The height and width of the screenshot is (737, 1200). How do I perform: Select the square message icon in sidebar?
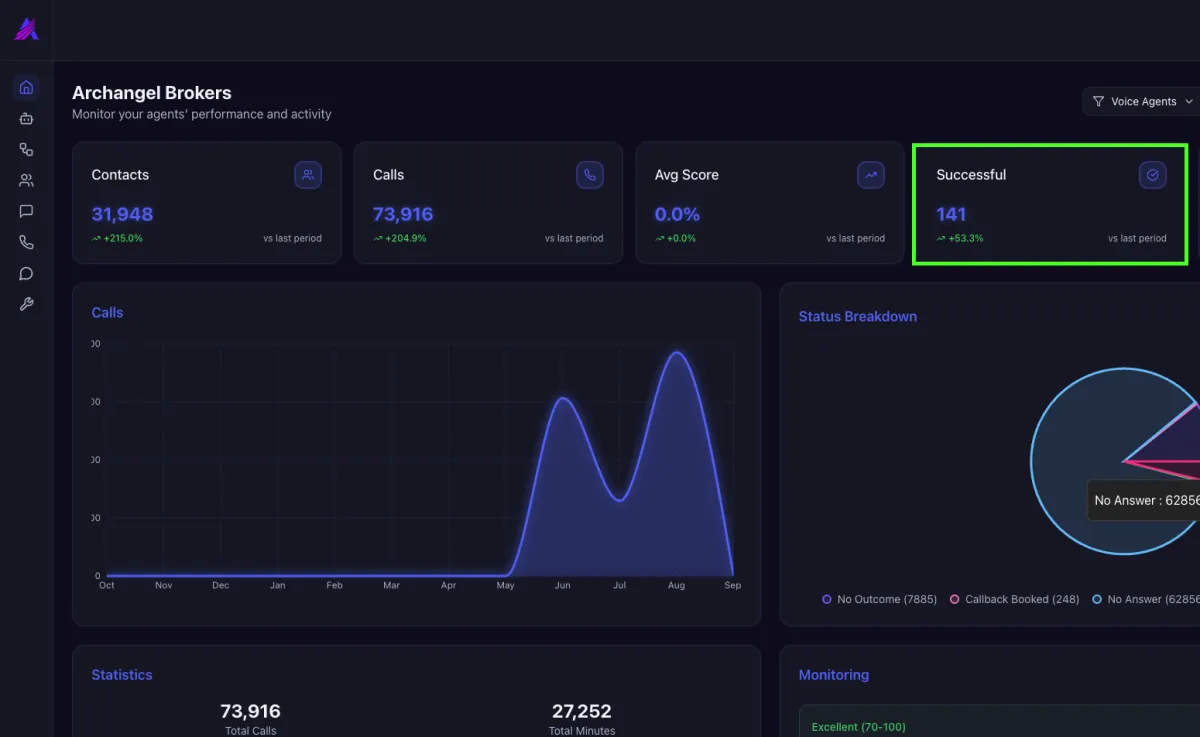pos(26,212)
